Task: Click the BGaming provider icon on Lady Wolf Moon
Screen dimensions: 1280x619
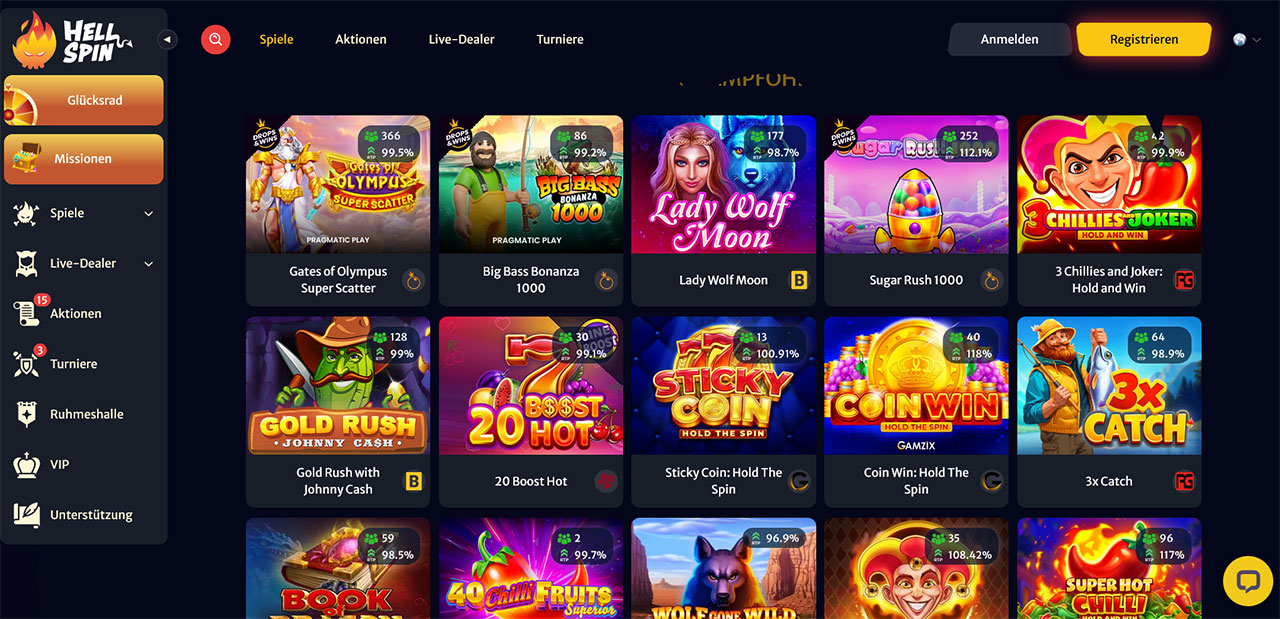Action: click(799, 280)
